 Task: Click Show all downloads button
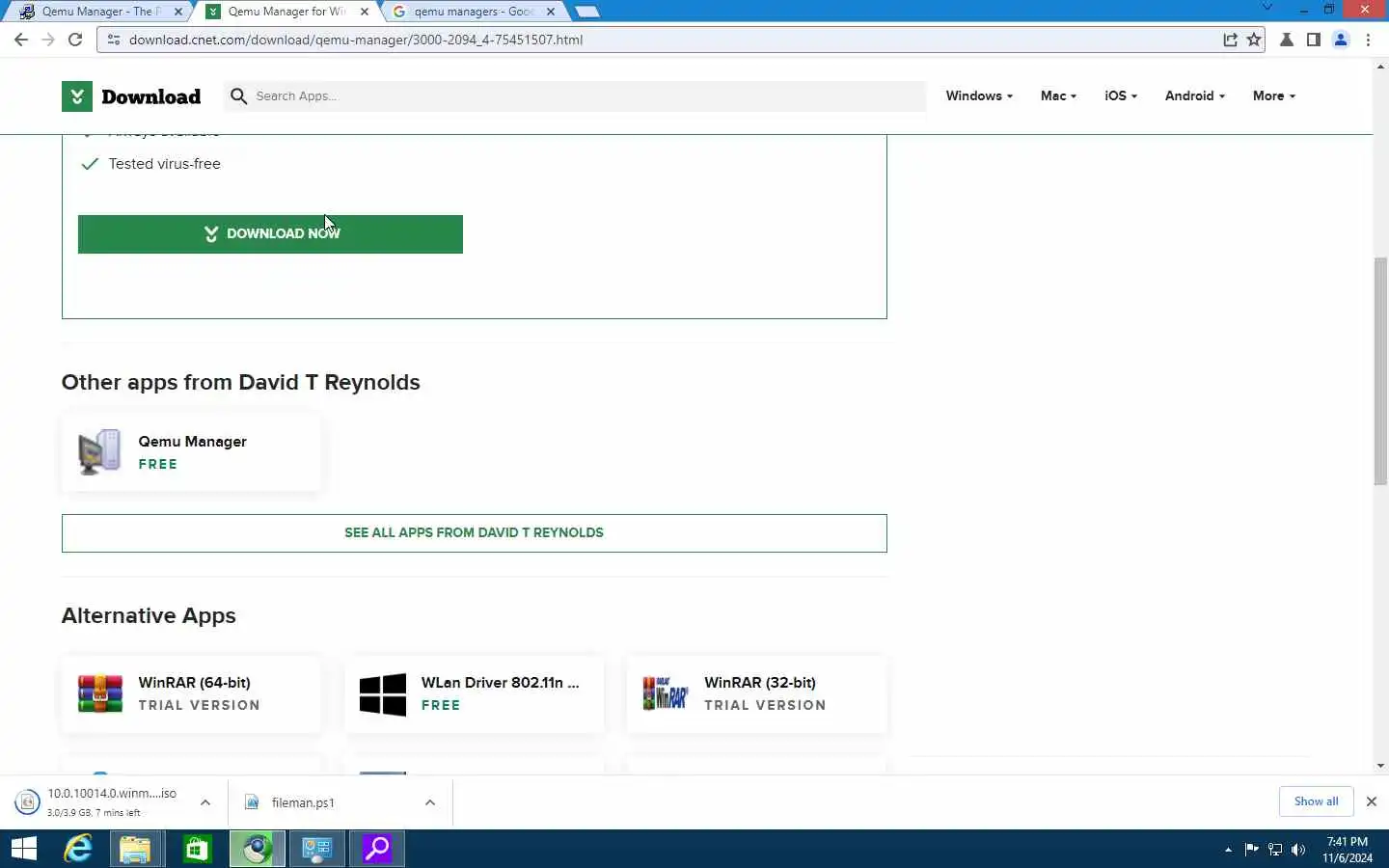coord(1316,801)
